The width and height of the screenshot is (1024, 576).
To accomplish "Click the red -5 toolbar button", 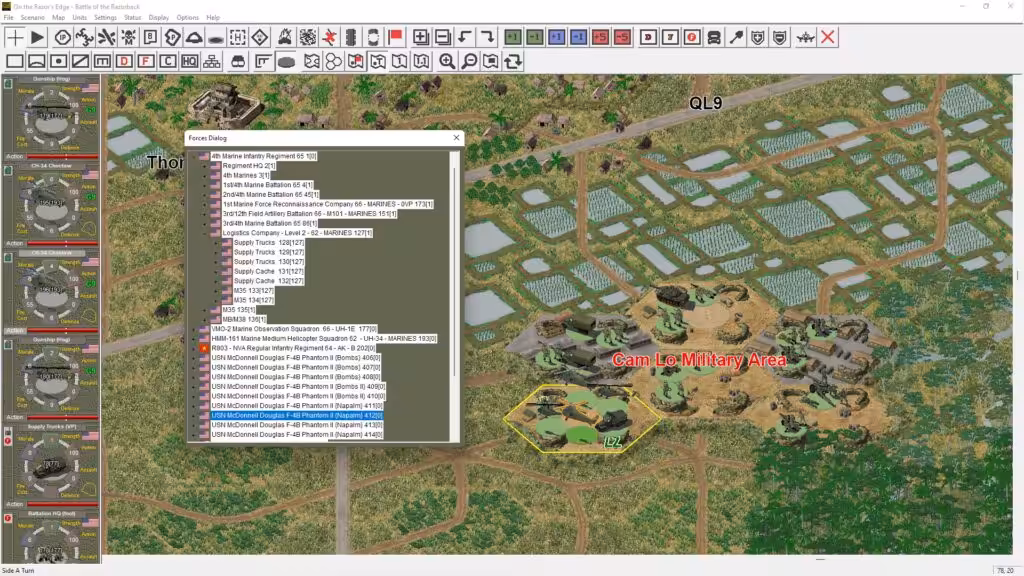I will [622, 37].
